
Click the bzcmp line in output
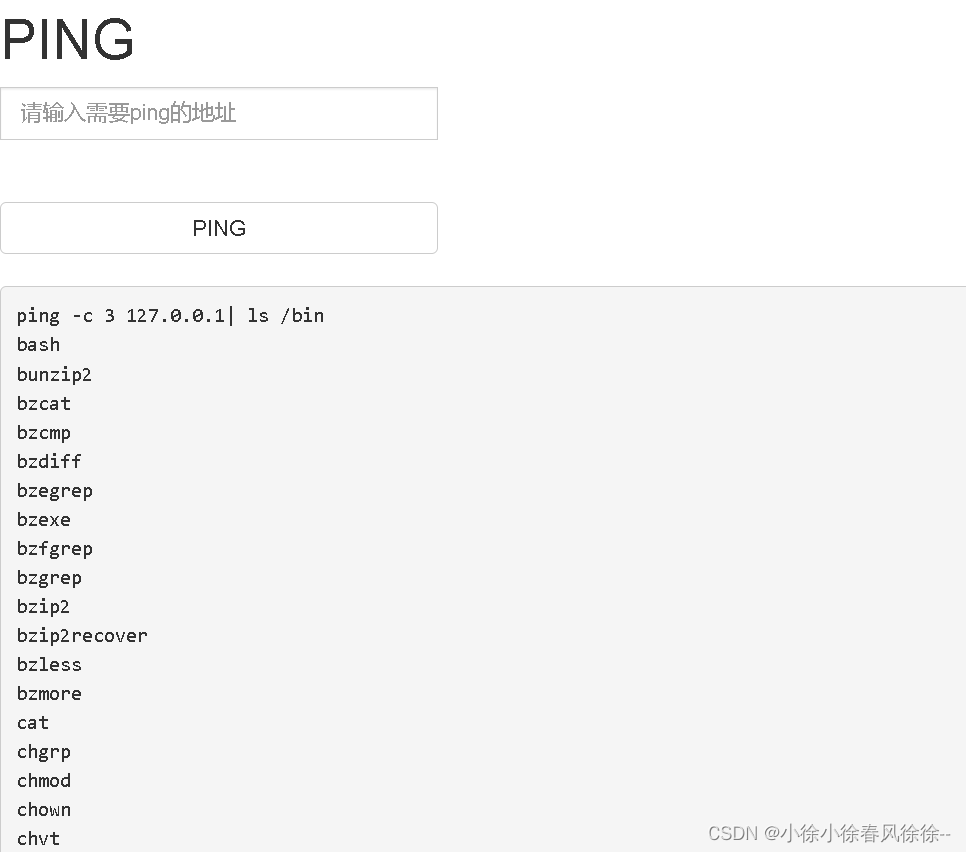pyautogui.click(x=43, y=432)
